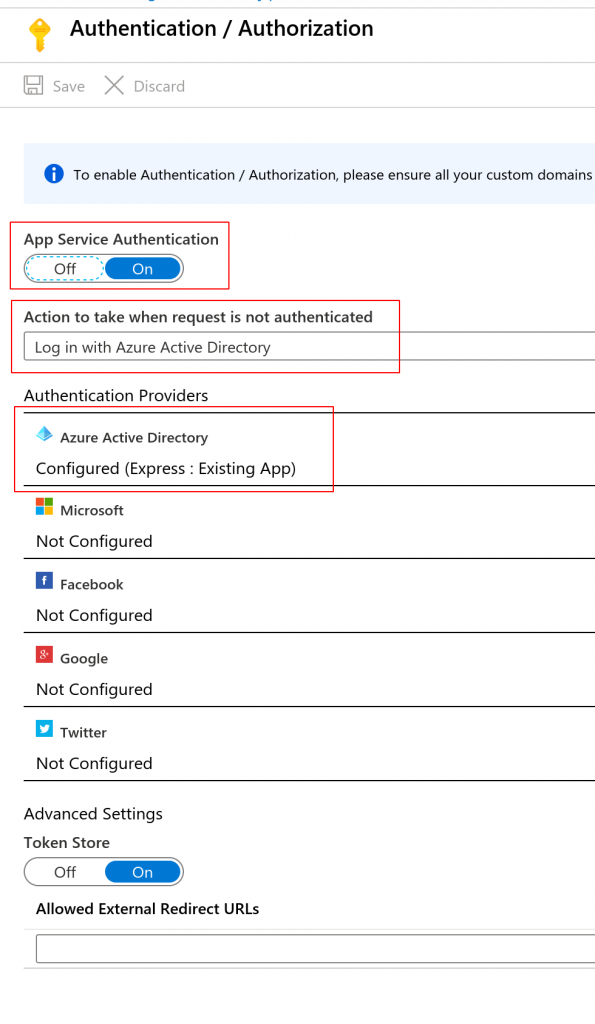Set Token Store toggle to On
Screen dimensions: 595x1024
tap(142, 872)
